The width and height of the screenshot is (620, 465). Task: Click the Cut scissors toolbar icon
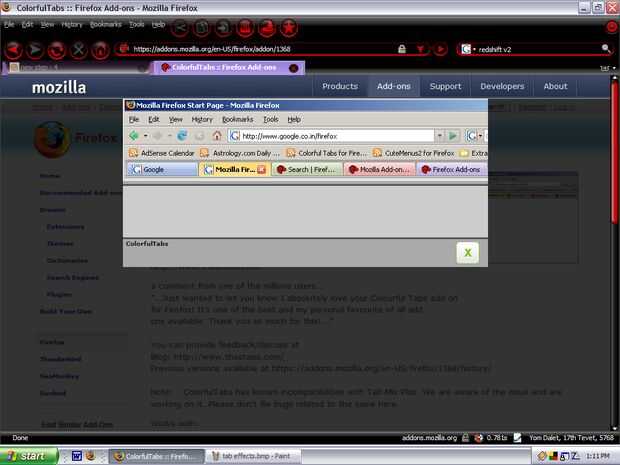click(180, 28)
